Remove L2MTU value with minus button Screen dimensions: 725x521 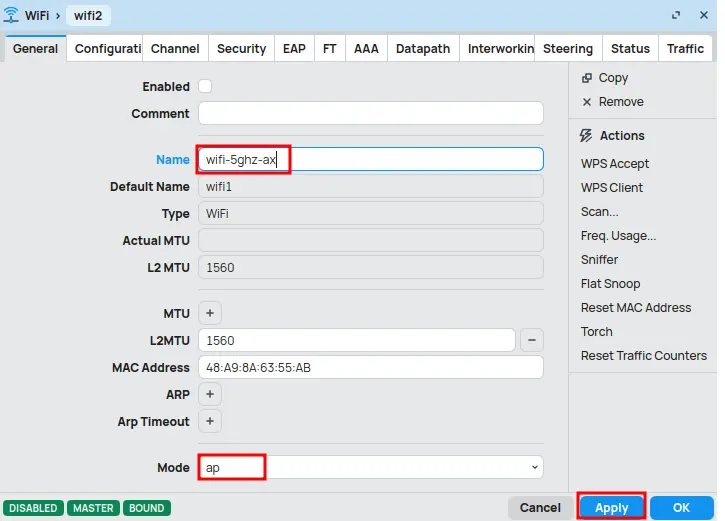[533, 341]
